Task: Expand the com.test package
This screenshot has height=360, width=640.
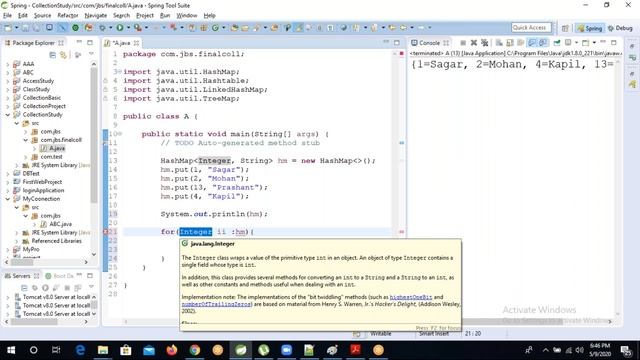Action: 25,157
